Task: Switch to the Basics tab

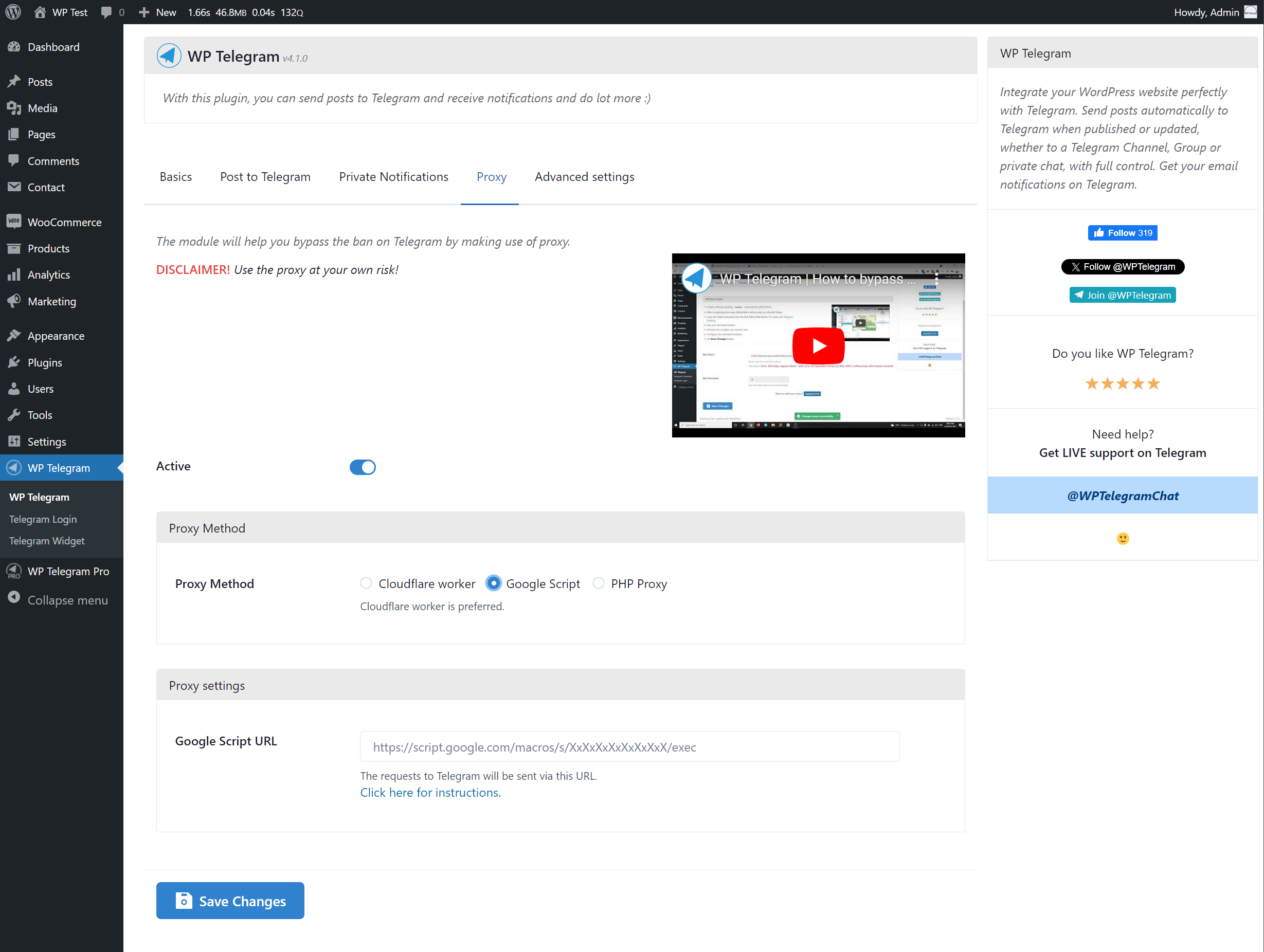Action: click(x=175, y=176)
